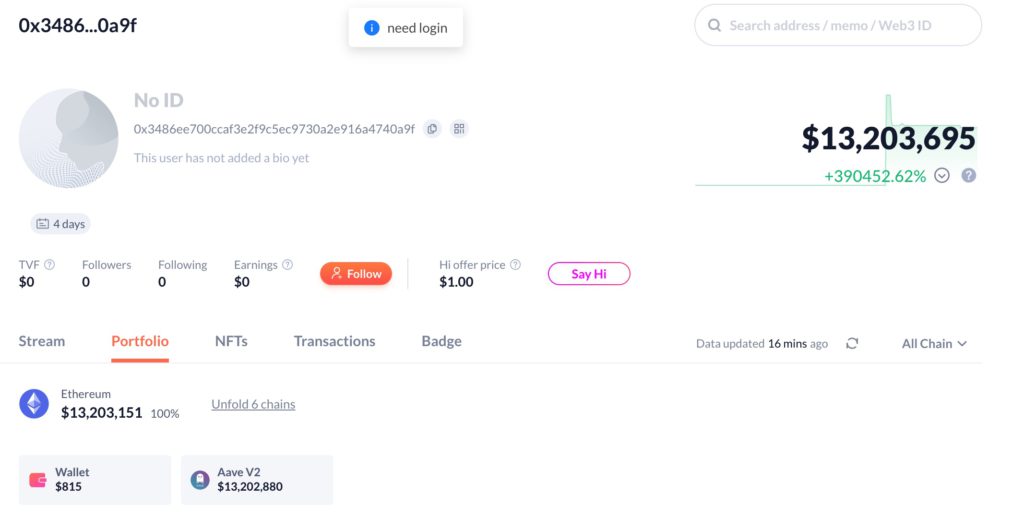Unfold 6 chains link
Screen dimensions: 1024x531
coord(253,404)
